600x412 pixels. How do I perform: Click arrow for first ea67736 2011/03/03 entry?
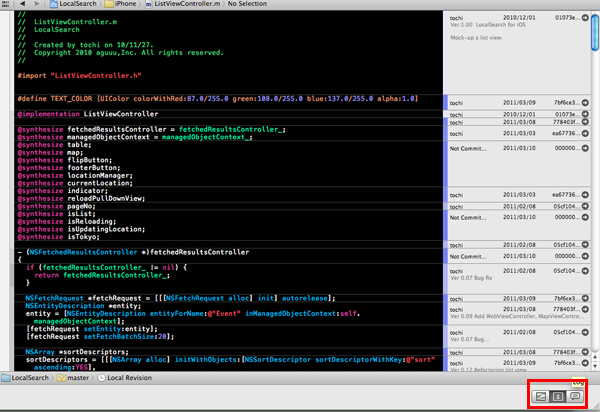(585, 132)
